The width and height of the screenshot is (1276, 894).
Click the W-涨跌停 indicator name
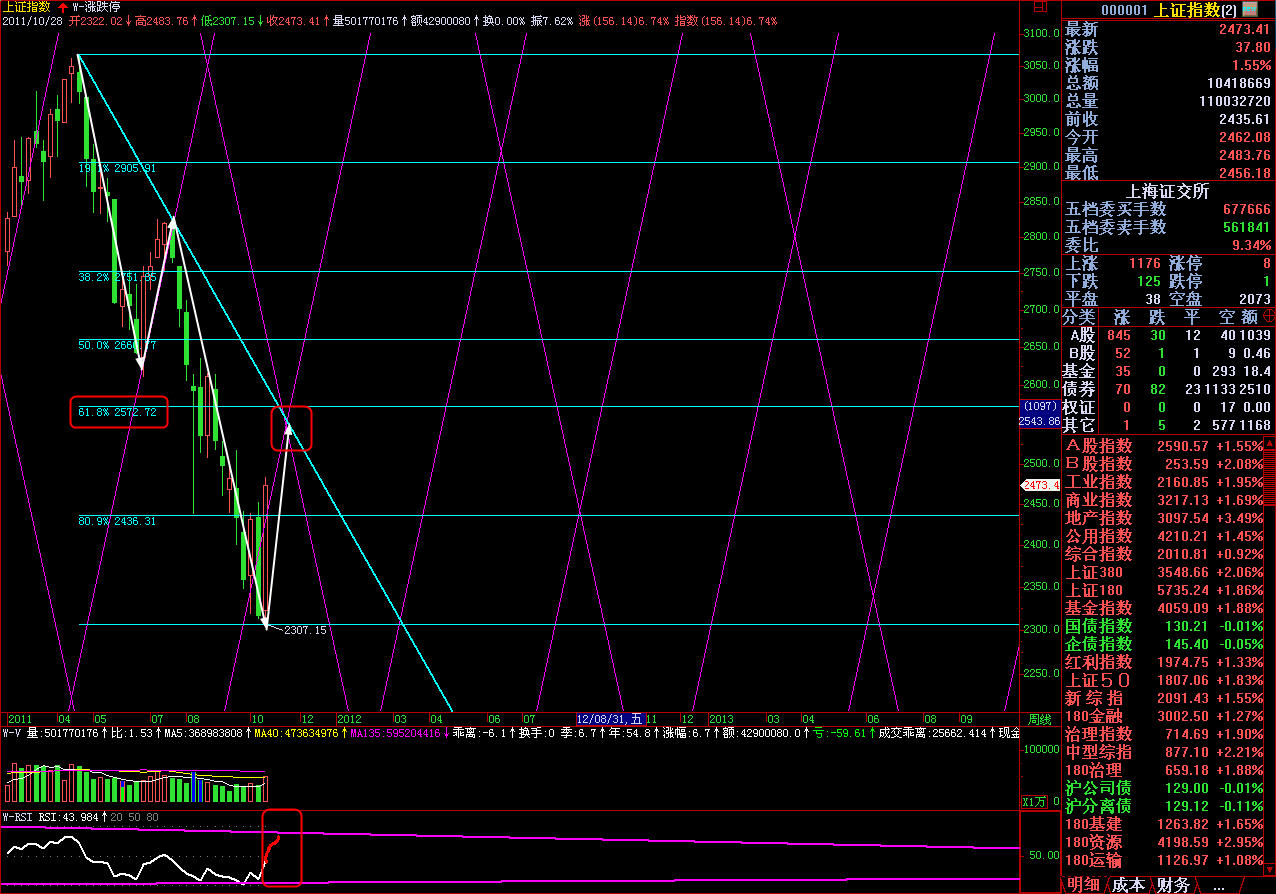pos(106,6)
